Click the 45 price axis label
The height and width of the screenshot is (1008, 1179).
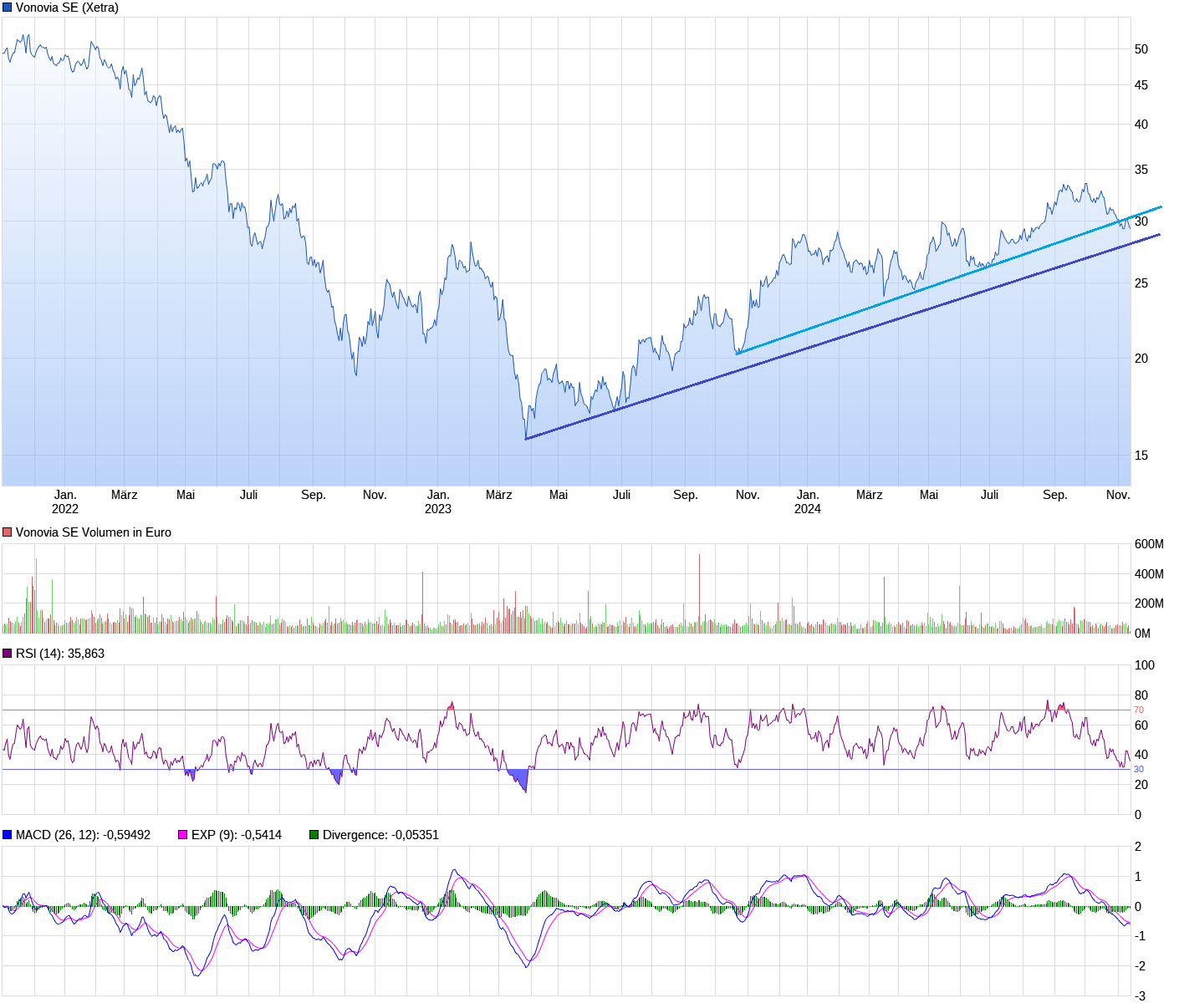point(1141,85)
